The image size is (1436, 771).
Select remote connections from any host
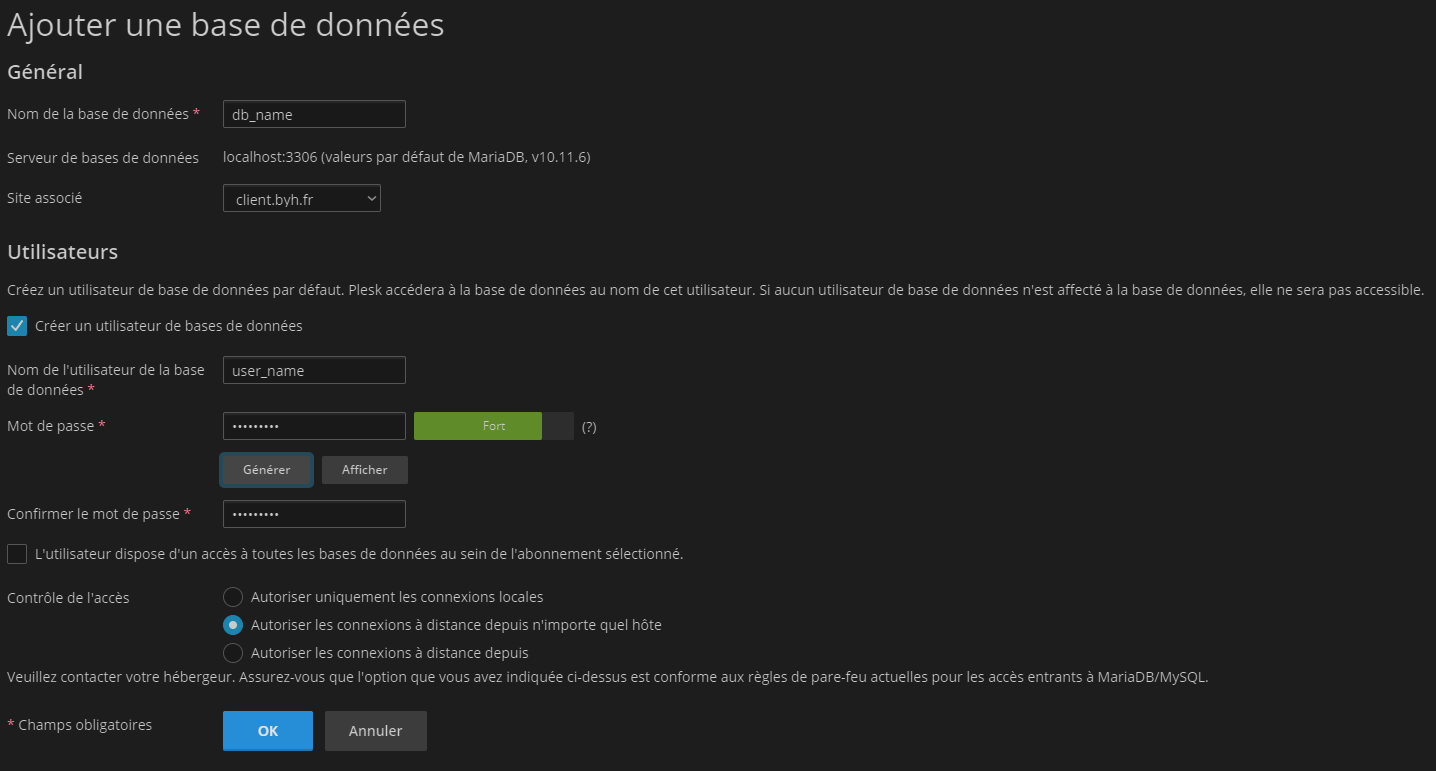pos(232,624)
